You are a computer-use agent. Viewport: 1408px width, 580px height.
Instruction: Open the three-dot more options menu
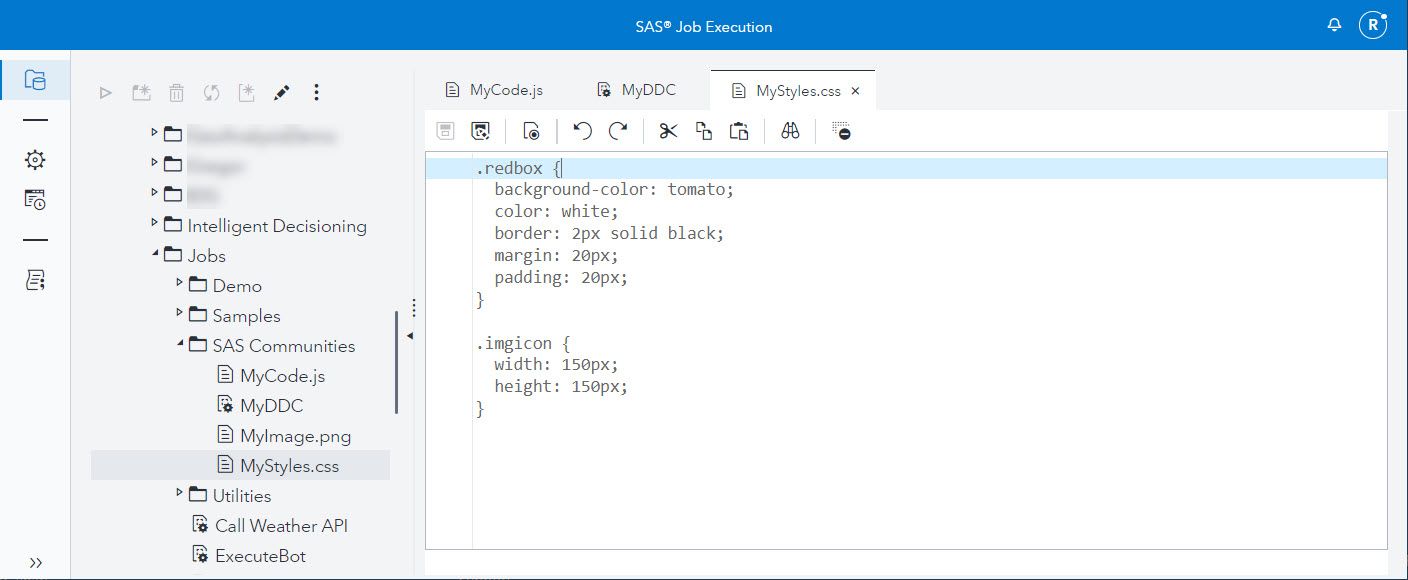(x=316, y=93)
